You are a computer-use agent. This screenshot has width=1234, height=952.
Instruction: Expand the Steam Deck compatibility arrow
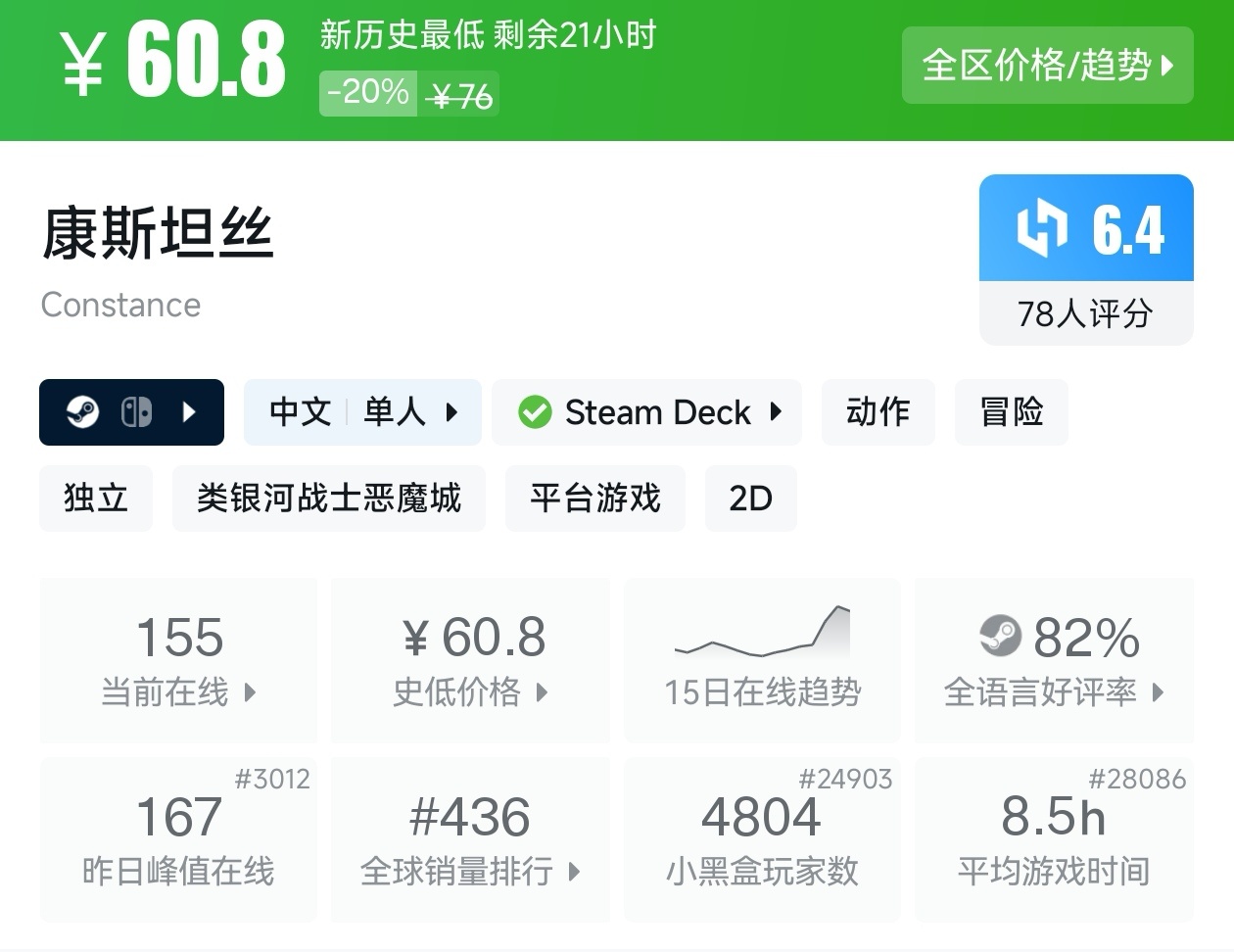coord(776,412)
